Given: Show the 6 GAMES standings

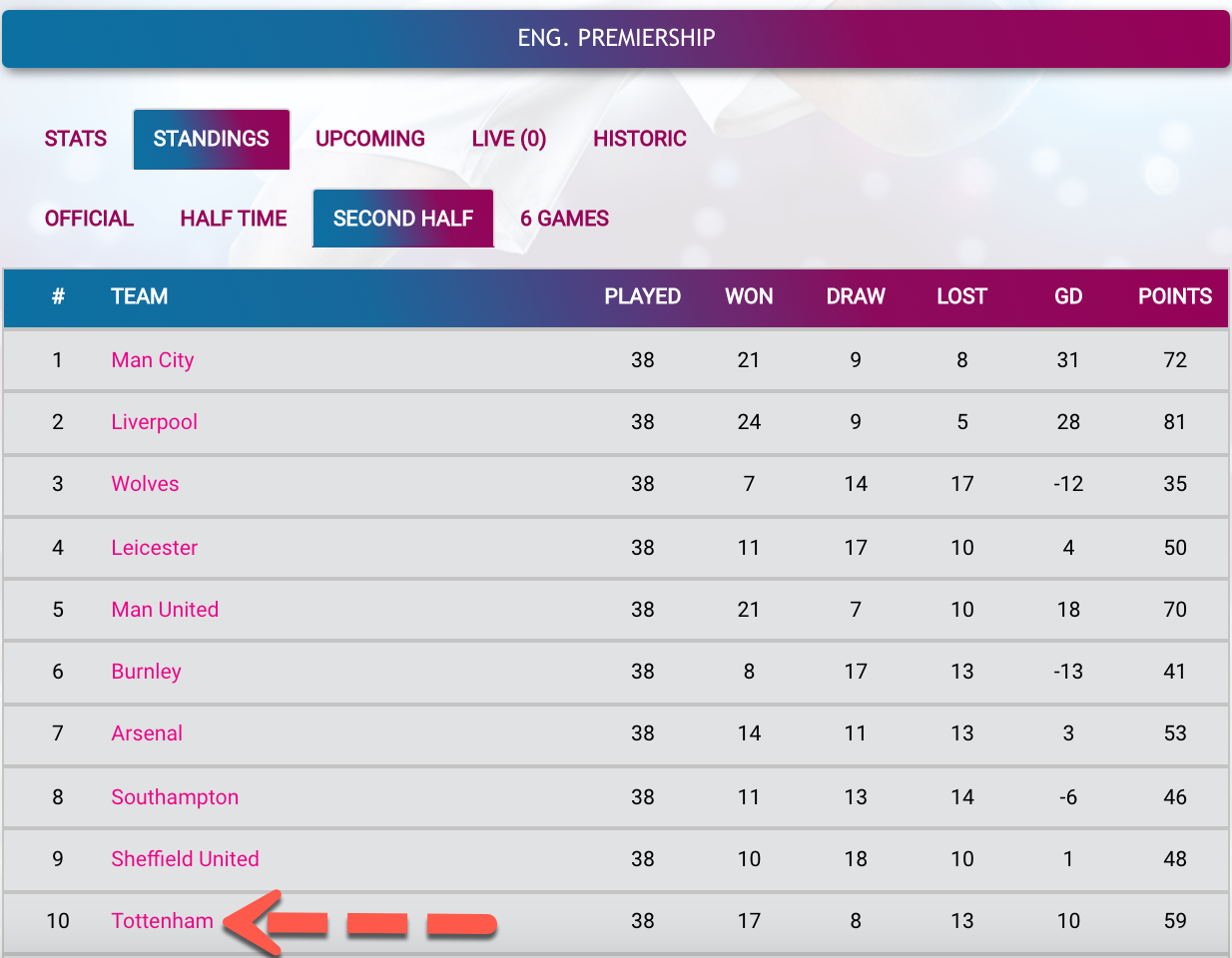Looking at the screenshot, I should point(565,219).
